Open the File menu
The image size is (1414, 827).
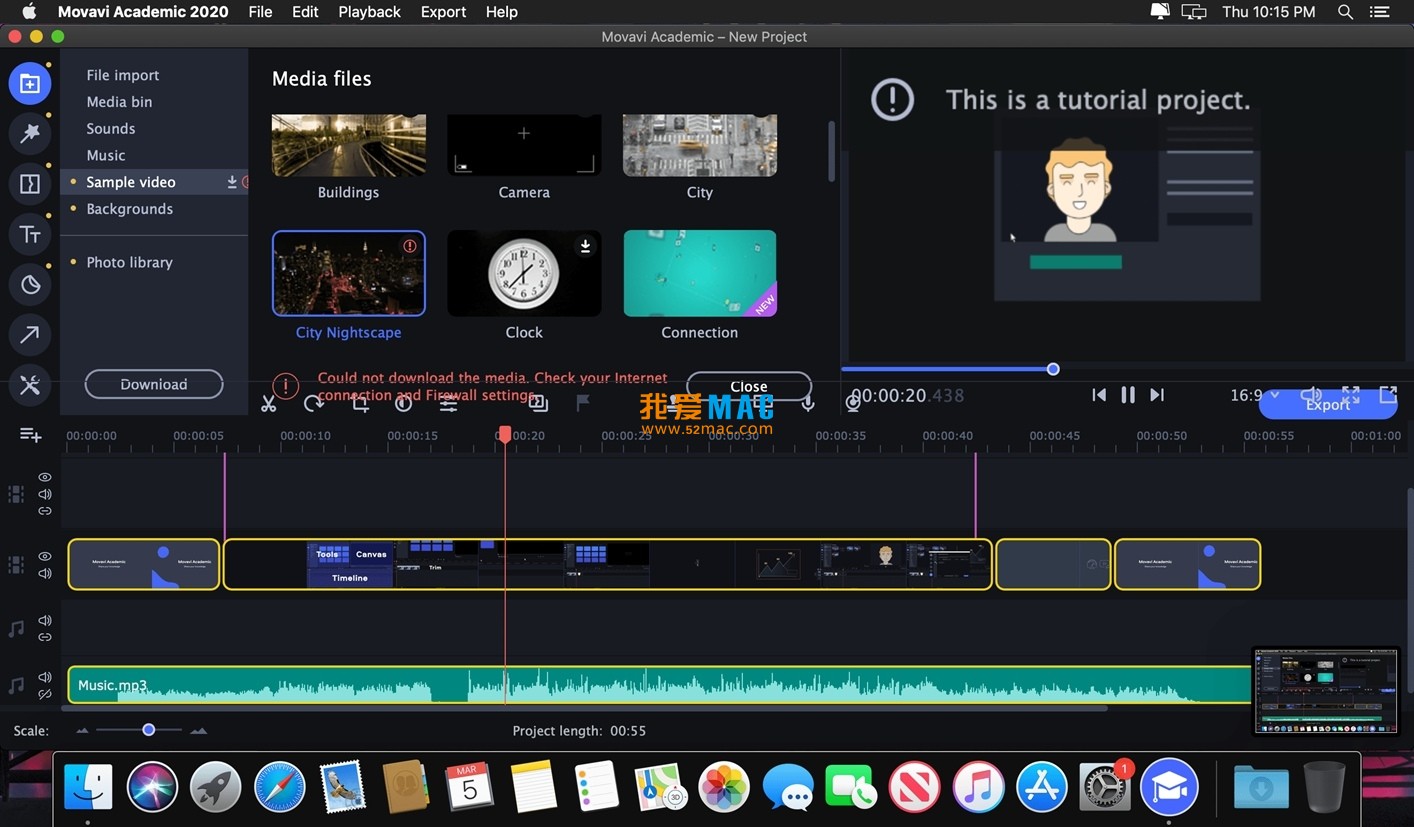(260, 12)
